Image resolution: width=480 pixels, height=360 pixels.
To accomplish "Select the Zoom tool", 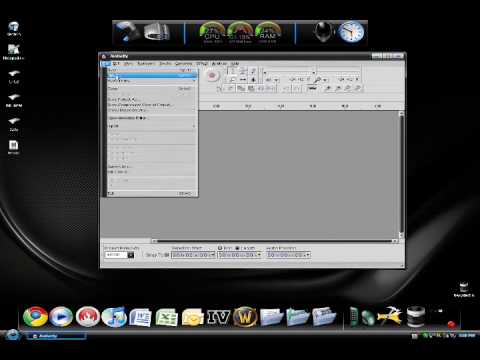I will (x=233, y=80).
